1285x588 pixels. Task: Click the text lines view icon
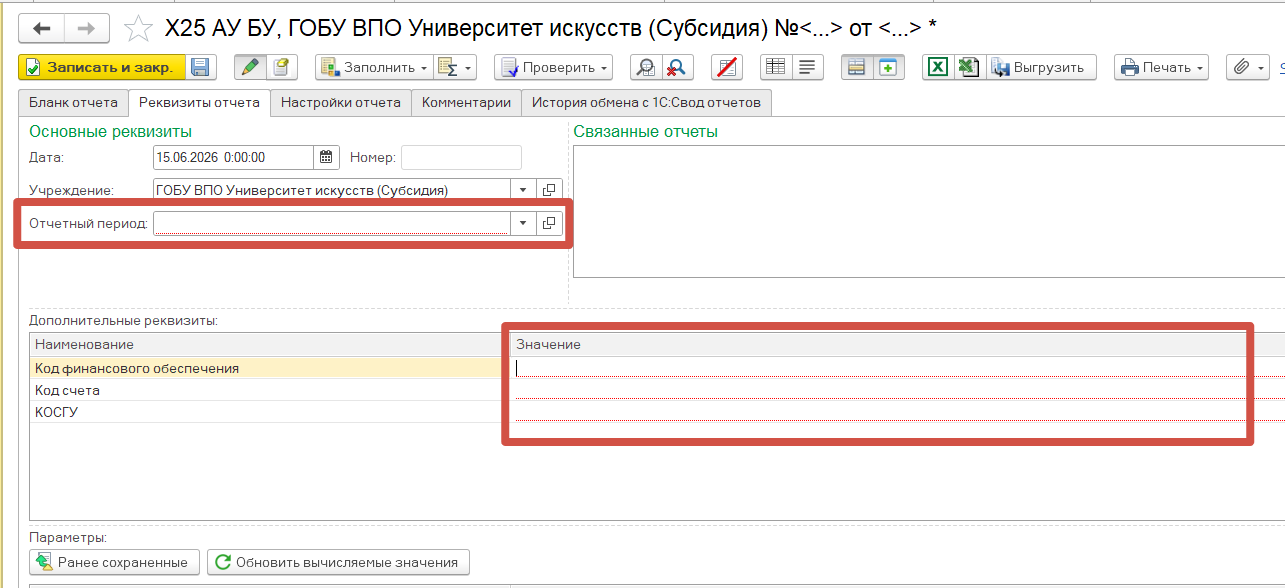[806, 67]
